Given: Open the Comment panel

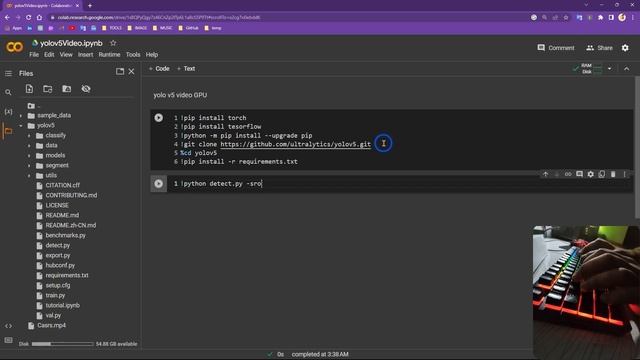Looking at the screenshot, I should [x=556, y=48].
